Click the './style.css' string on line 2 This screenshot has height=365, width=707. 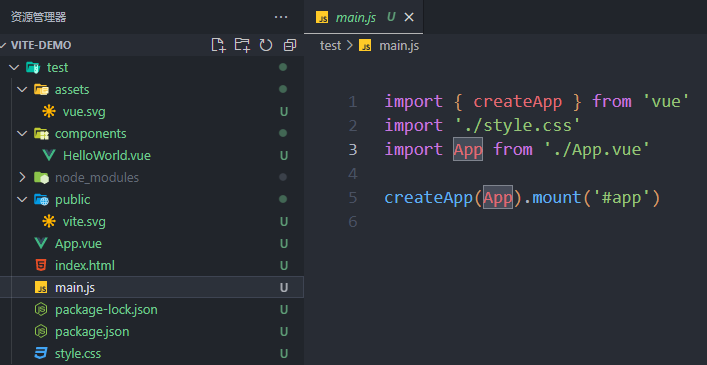pos(517,125)
